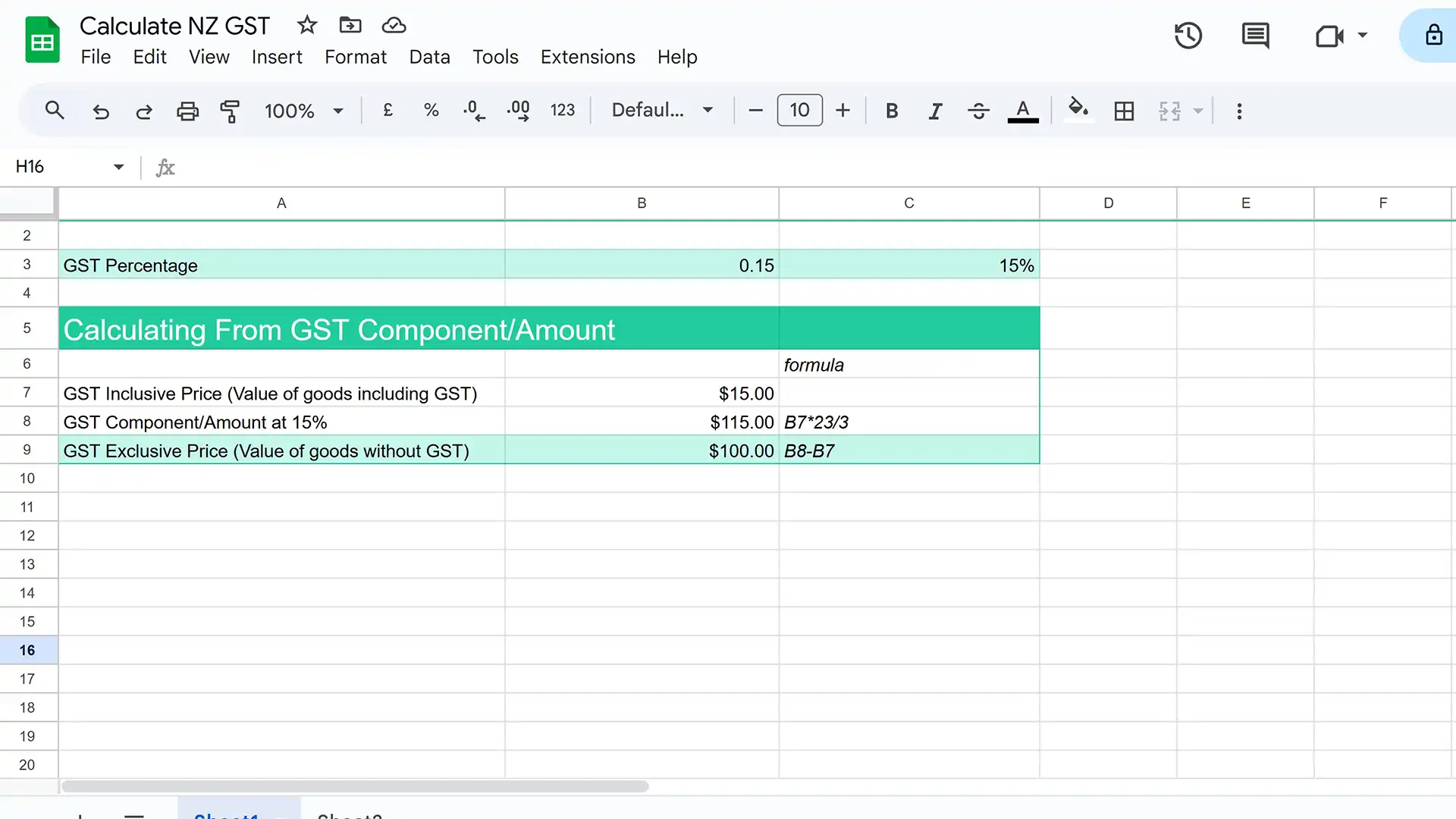Open the borders tool

[x=1124, y=111]
